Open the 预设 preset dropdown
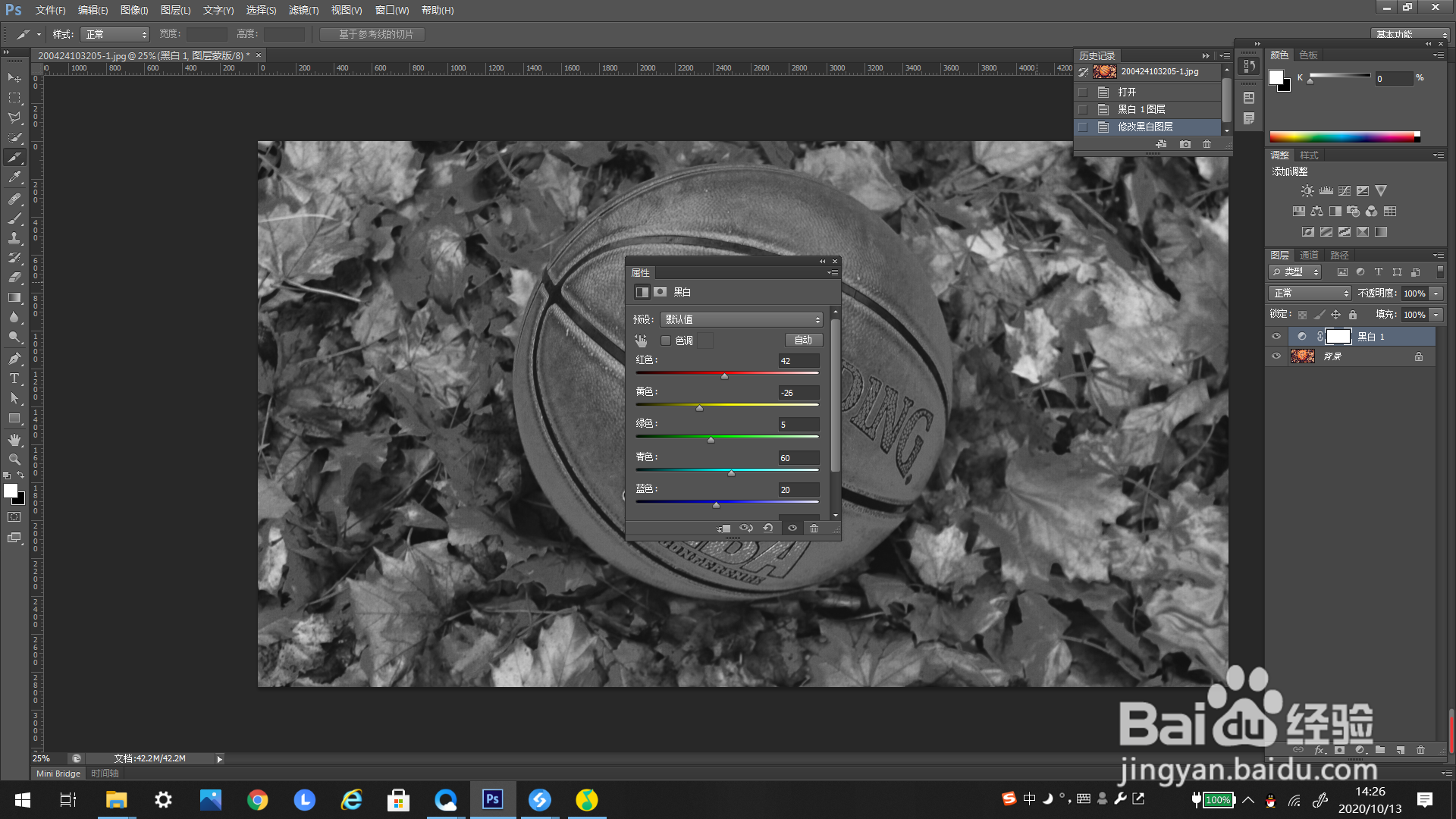Image resolution: width=1456 pixels, height=819 pixels. tap(741, 319)
